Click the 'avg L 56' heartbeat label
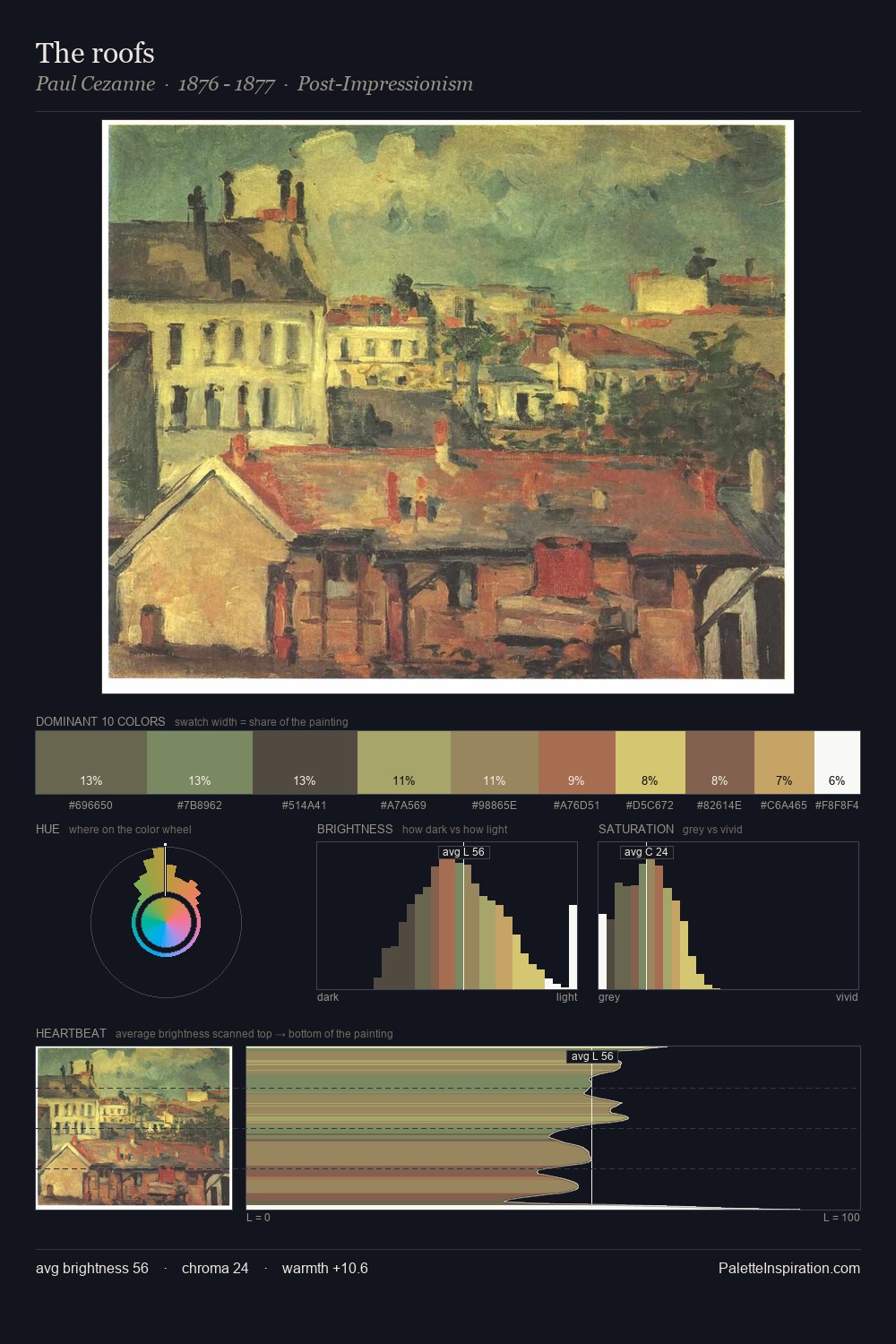Screen dimensions: 896x1344 coord(592,1056)
